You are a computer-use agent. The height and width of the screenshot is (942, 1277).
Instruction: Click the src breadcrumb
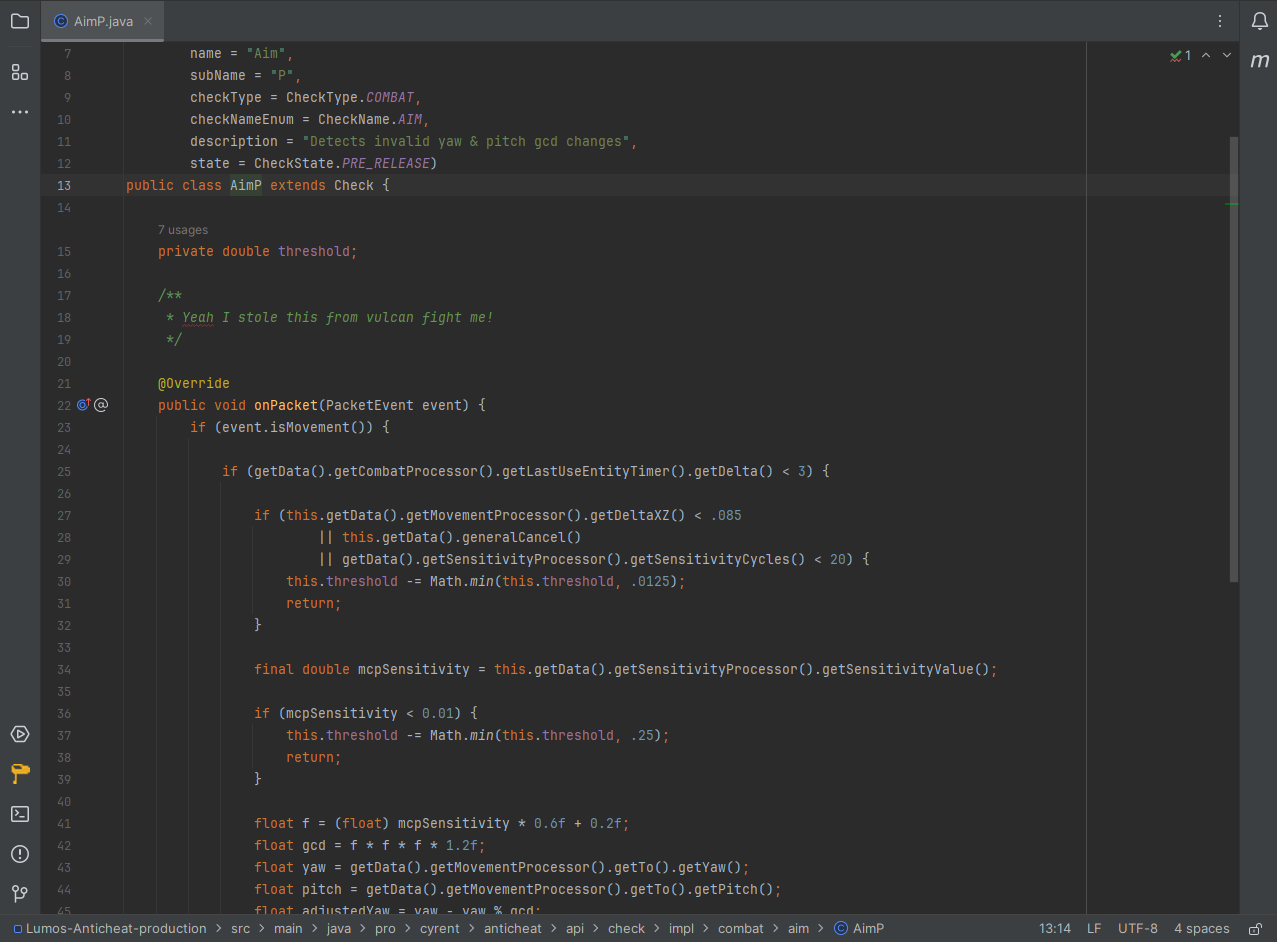240,929
